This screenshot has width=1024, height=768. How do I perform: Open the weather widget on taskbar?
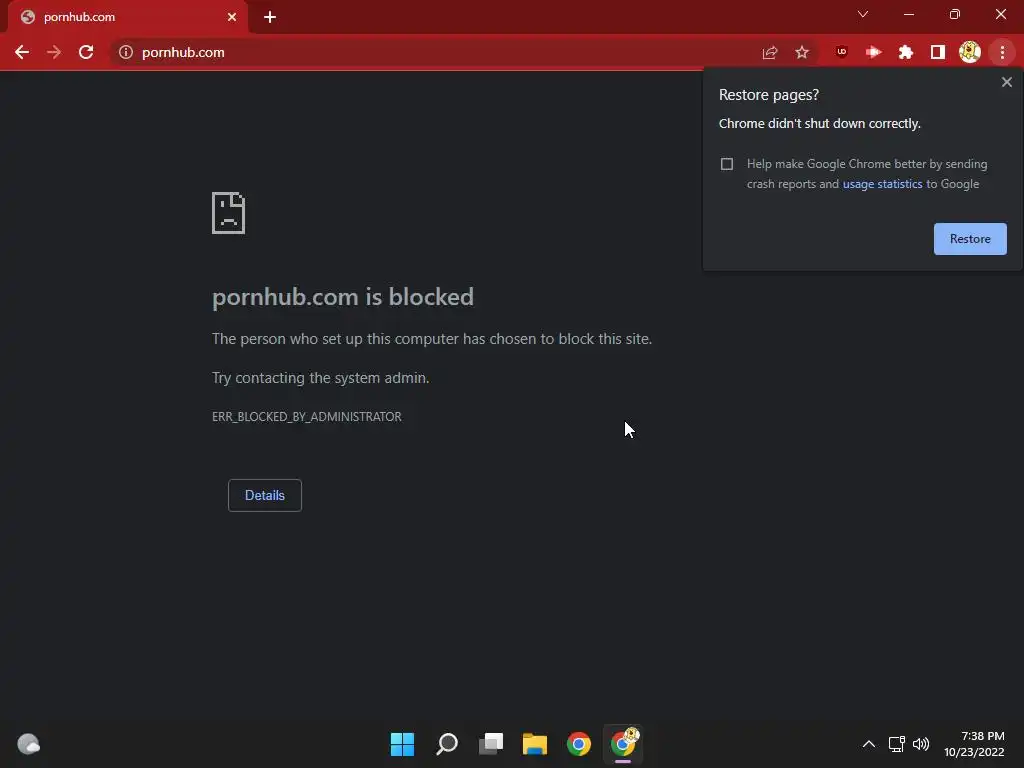[x=28, y=744]
